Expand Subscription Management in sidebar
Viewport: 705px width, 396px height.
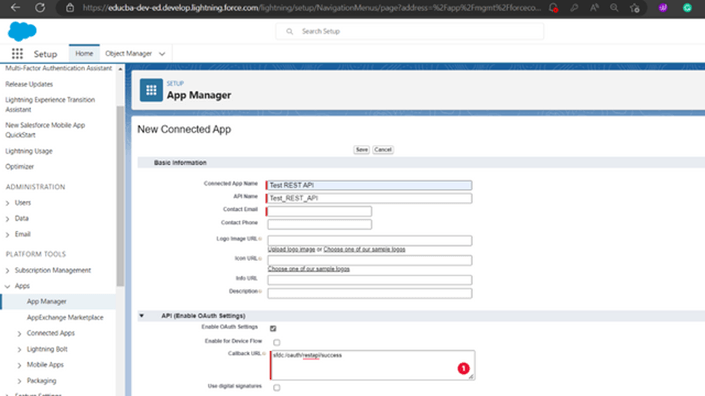coord(7,271)
